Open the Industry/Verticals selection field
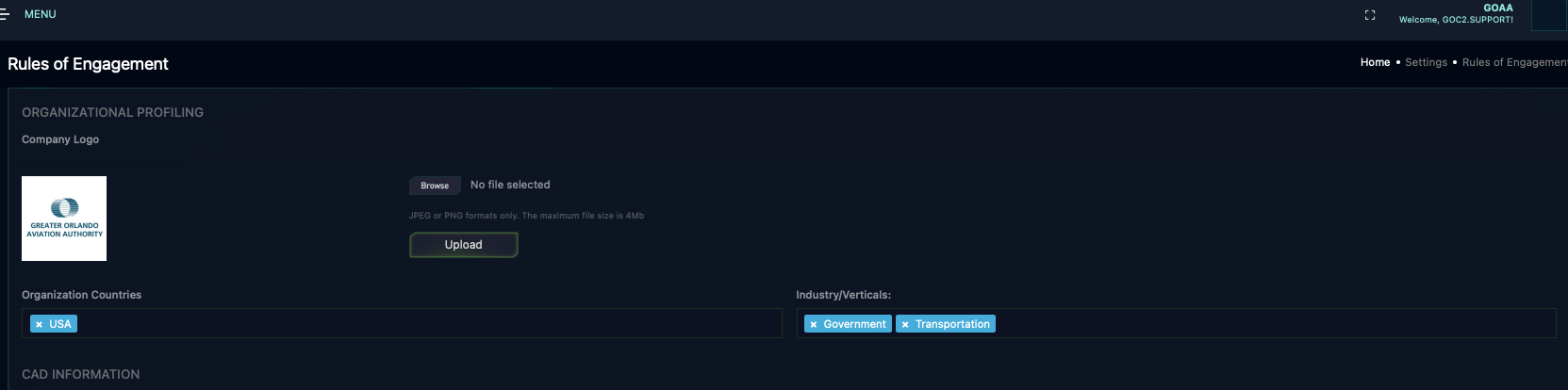The height and width of the screenshot is (390, 1568). 1273,324
